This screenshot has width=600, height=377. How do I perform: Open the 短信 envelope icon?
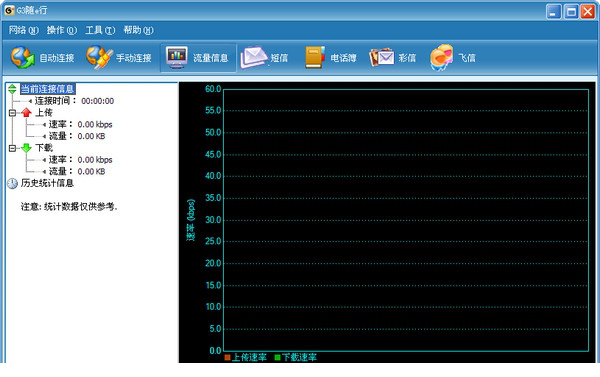click(x=253, y=57)
